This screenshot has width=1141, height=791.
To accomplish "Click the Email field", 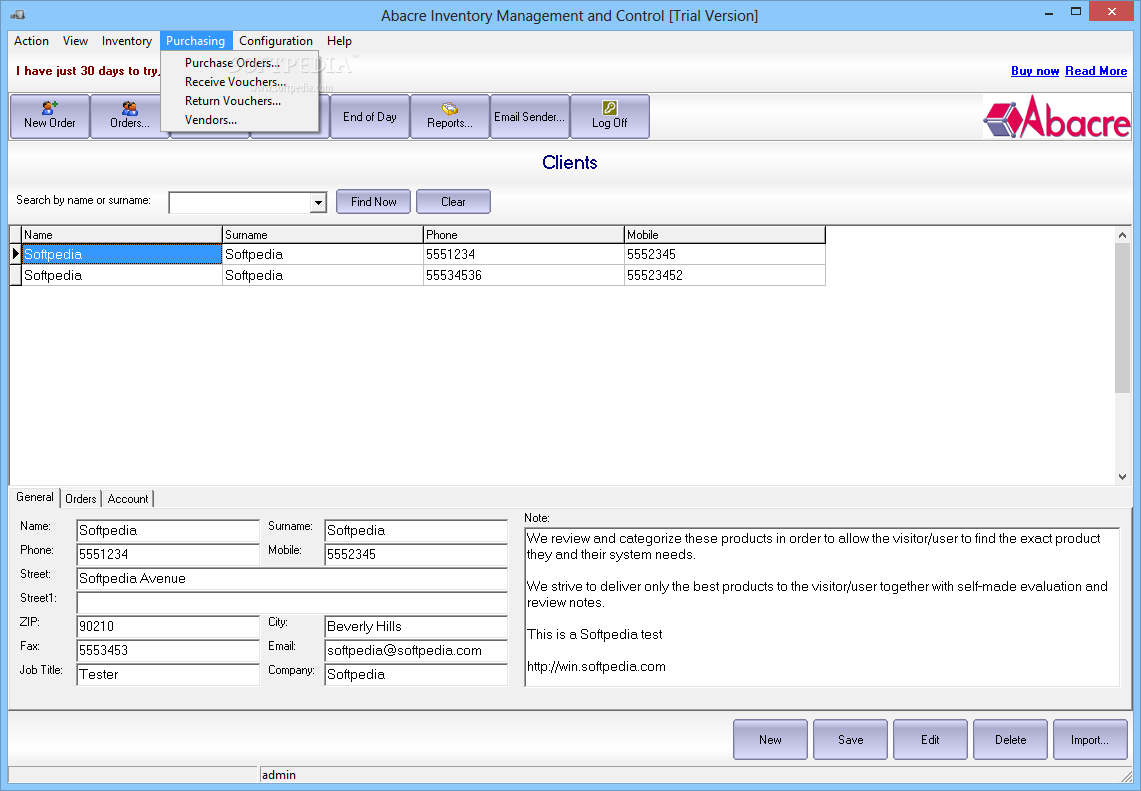I will click(x=416, y=651).
